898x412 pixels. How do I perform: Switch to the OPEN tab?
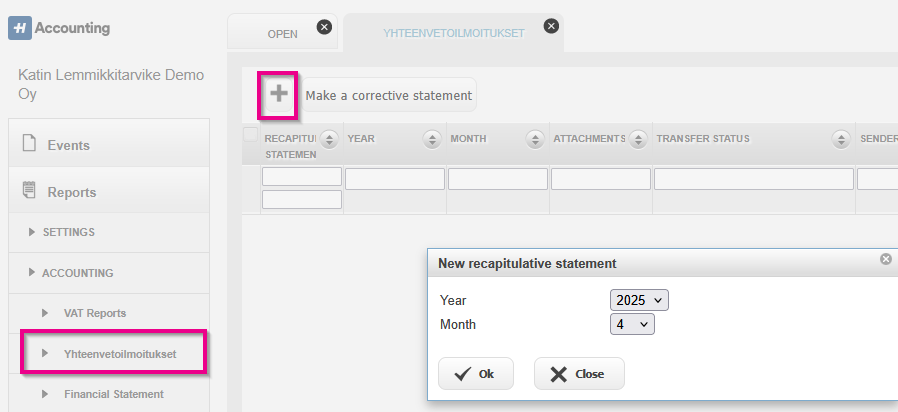[x=282, y=34]
